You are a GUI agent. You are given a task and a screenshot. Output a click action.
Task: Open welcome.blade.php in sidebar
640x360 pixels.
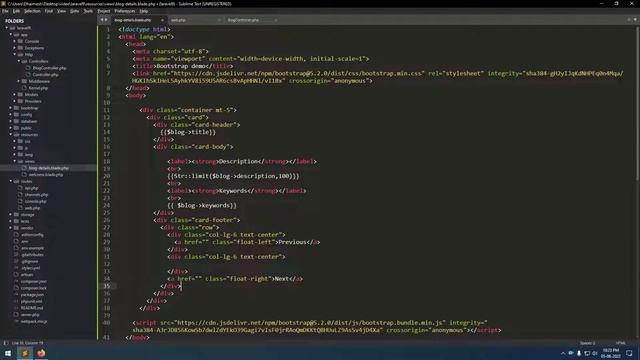[46, 175]
